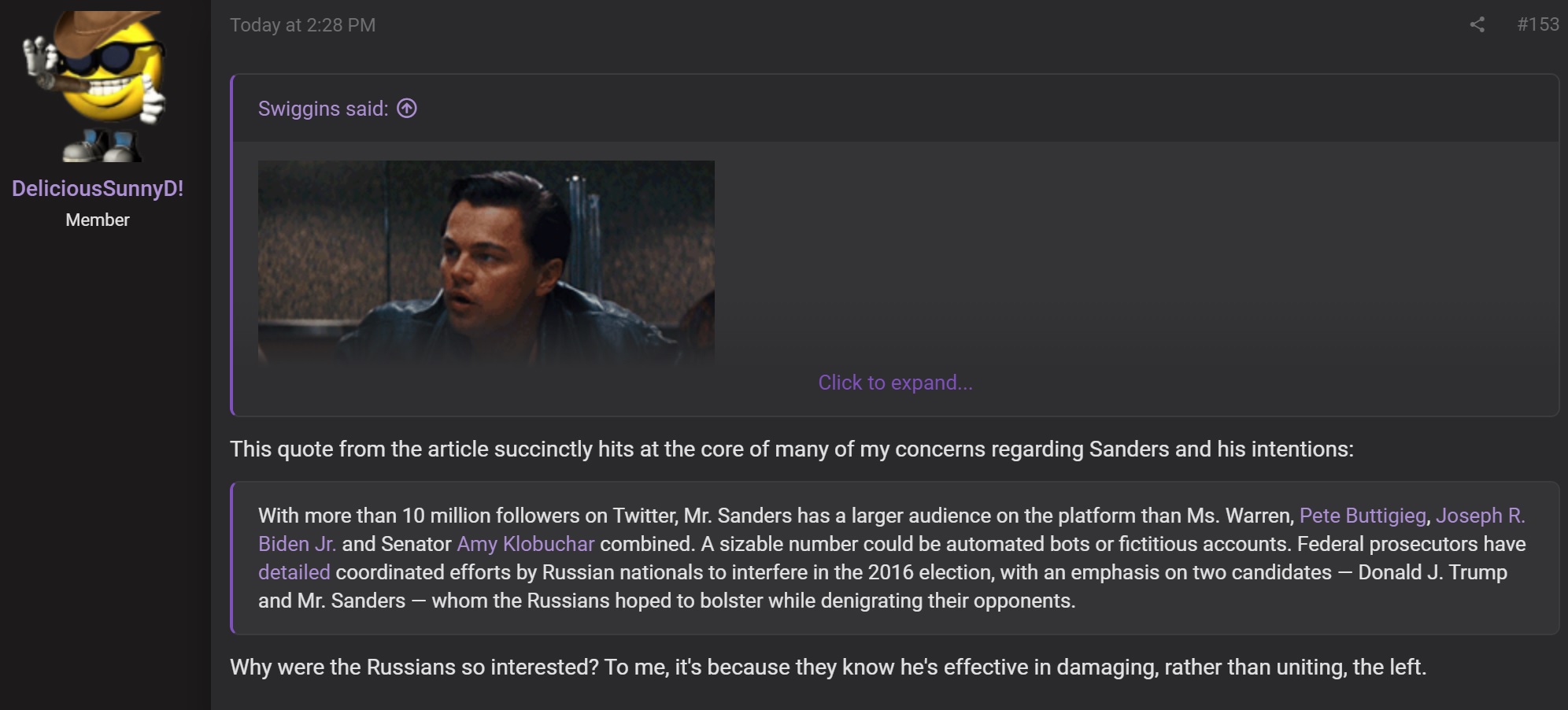Image resolution: width=1568 pixels, height=710 pixels.
Task: Open the Amy Klobuchar link
Action: coord(526,544)
